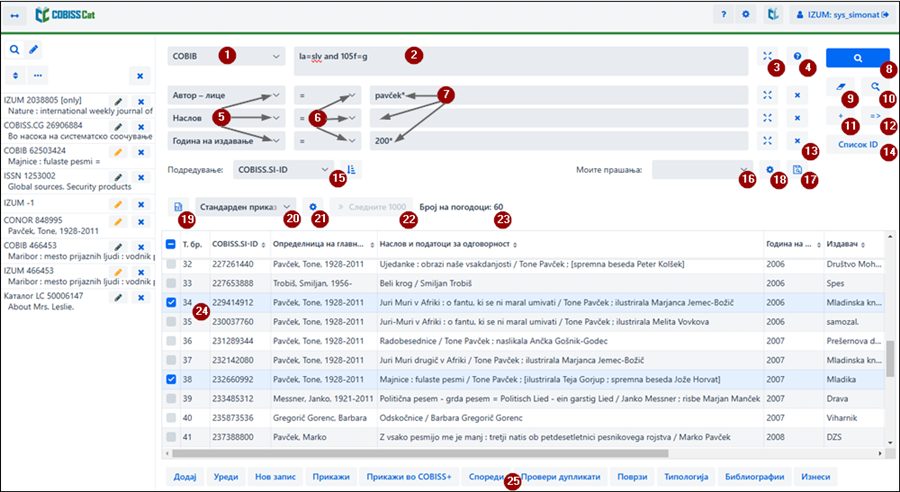Image resolution: width=900 pixels, height=492 pixels.
Task: Click the Провери дупликати button
Action: pyautogui.click(x=560, y=476)
